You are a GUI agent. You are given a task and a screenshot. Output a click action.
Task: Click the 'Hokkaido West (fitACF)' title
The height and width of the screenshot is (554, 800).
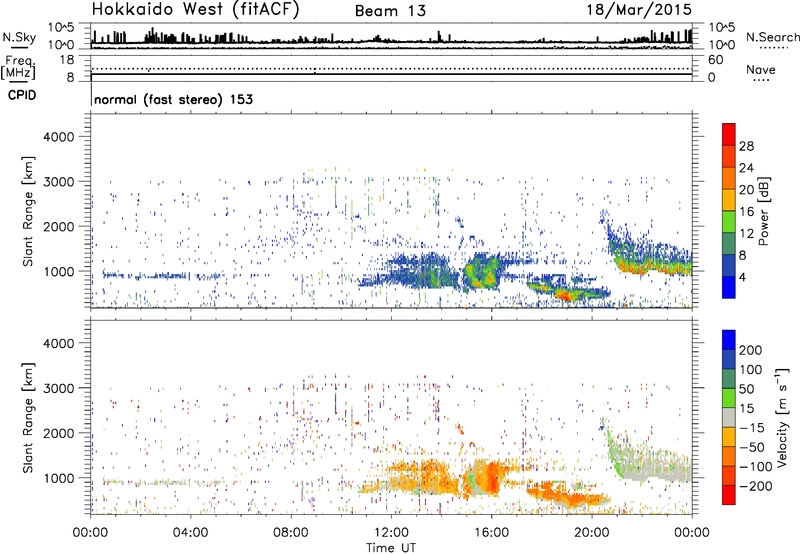coord(195,9)
